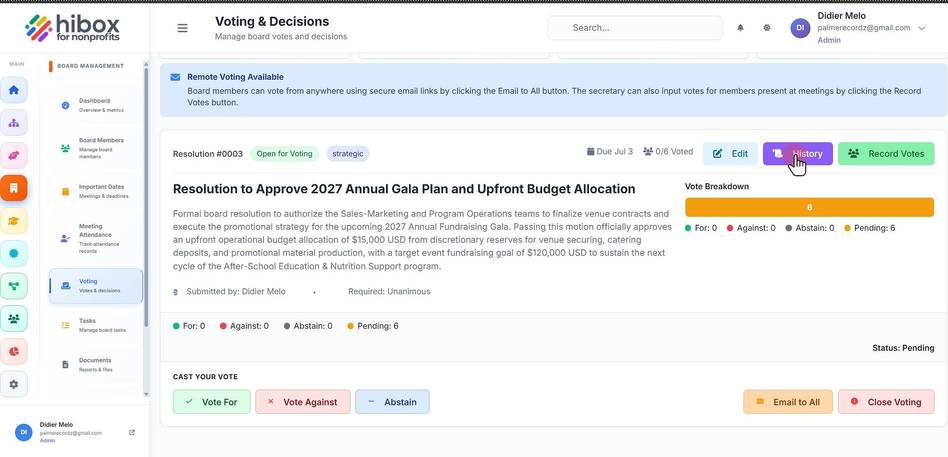Open the pie chart reports icon
This screenshot has height=457, width=948.
click(14, 351)
